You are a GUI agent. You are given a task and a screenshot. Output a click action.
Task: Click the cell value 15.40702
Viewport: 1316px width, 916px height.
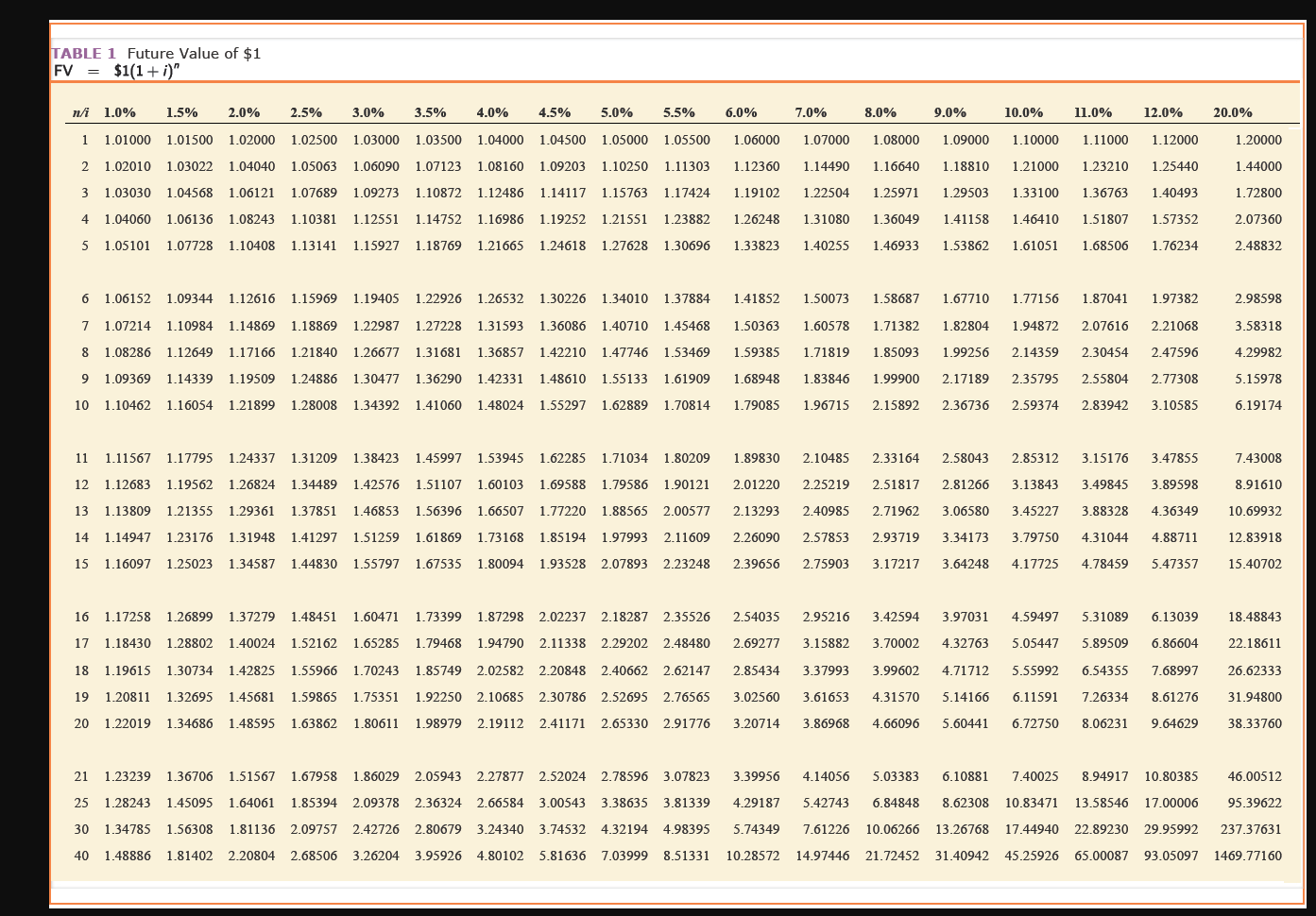pos(1255,564)
